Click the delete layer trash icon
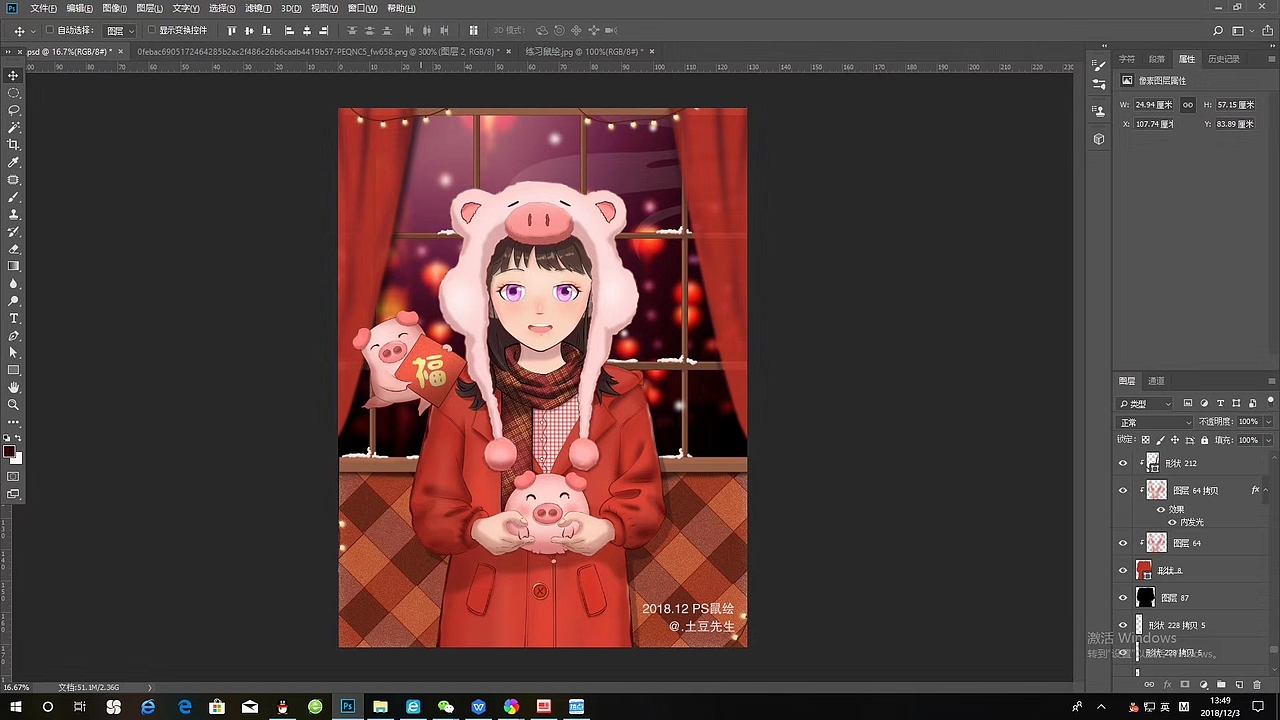The height and width of the screenshot is (720, 1280). pos(1260,684)
